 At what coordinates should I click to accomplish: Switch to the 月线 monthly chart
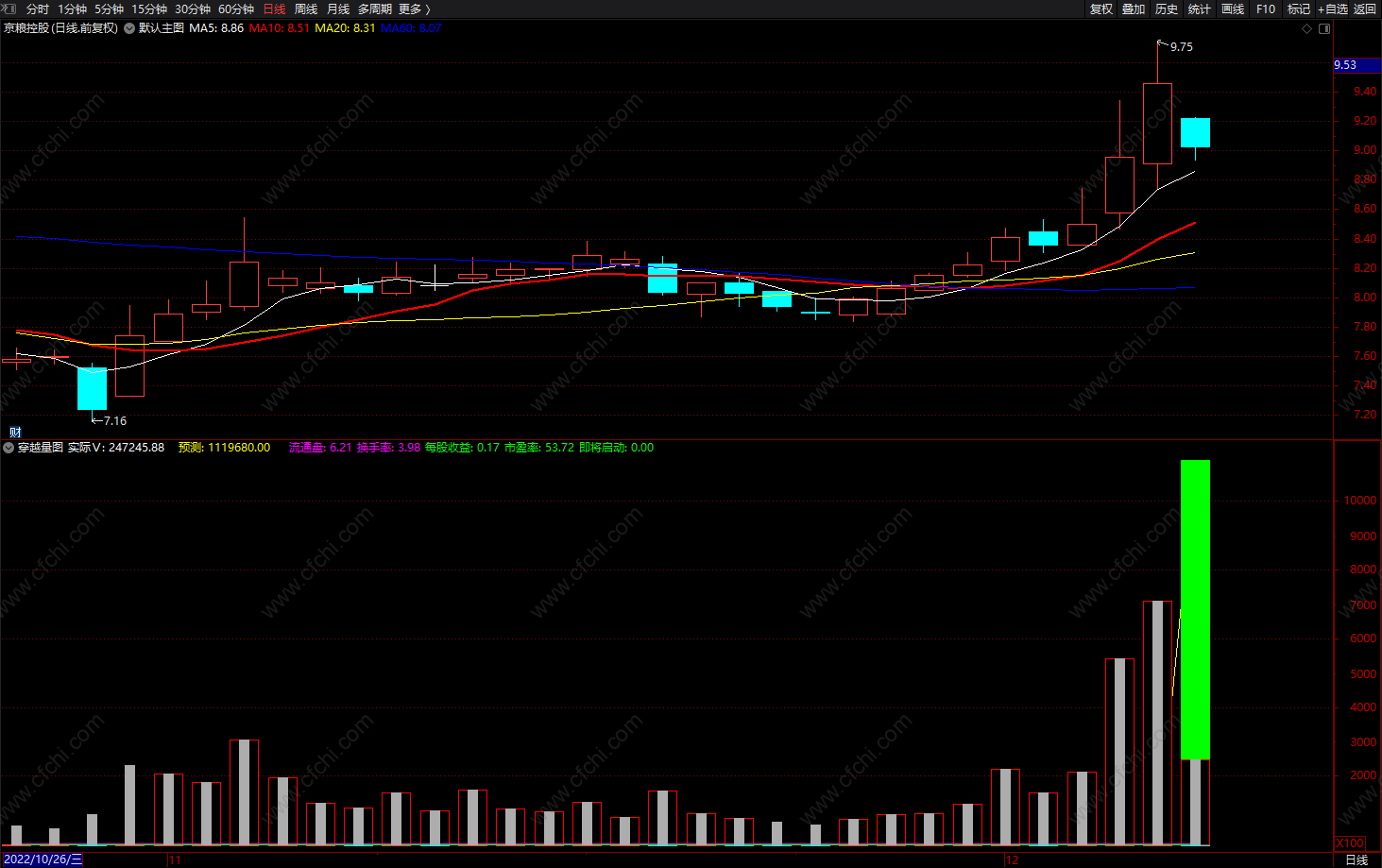tap(338, 9)
